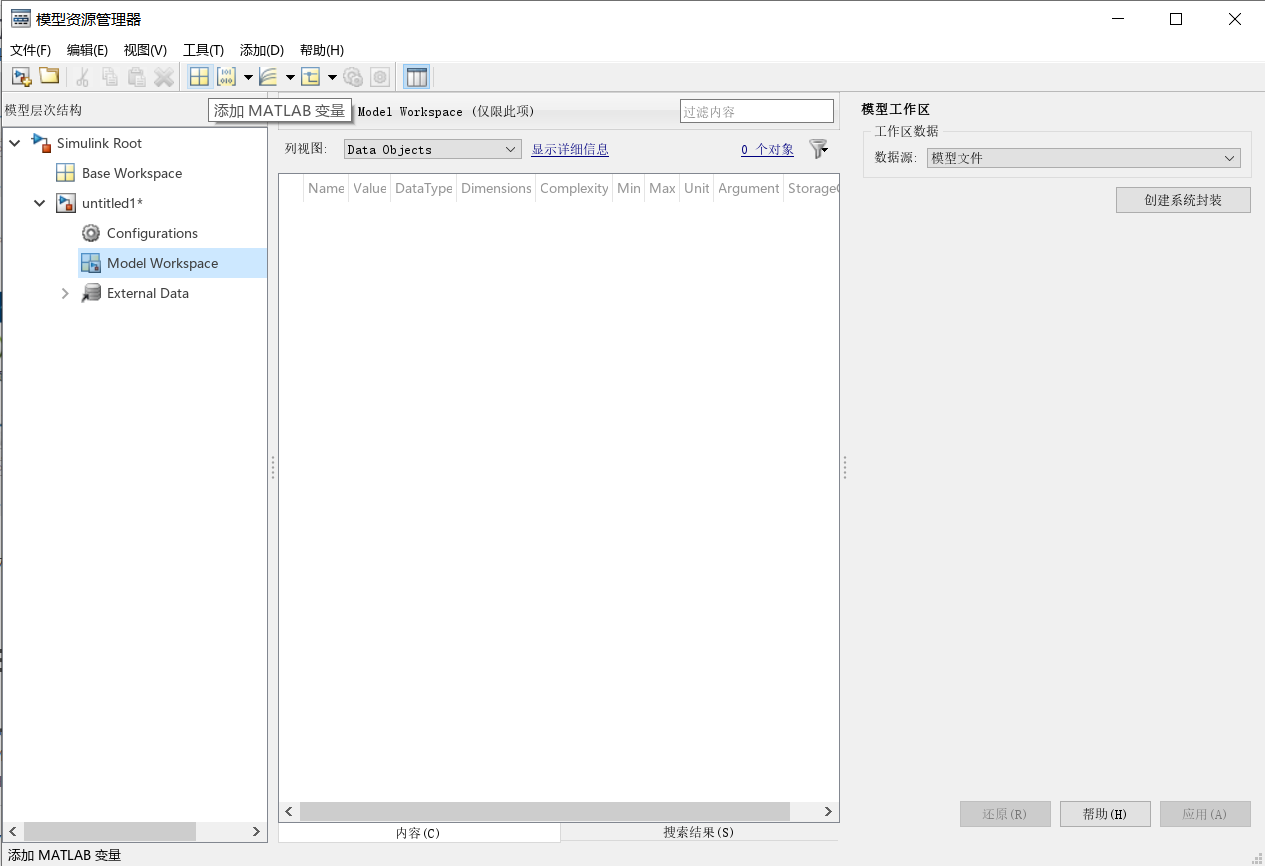The height and width of the screenshot is (866, 1265).
Task: Open a model using the folder icon
Action: [x=49, y=76]
